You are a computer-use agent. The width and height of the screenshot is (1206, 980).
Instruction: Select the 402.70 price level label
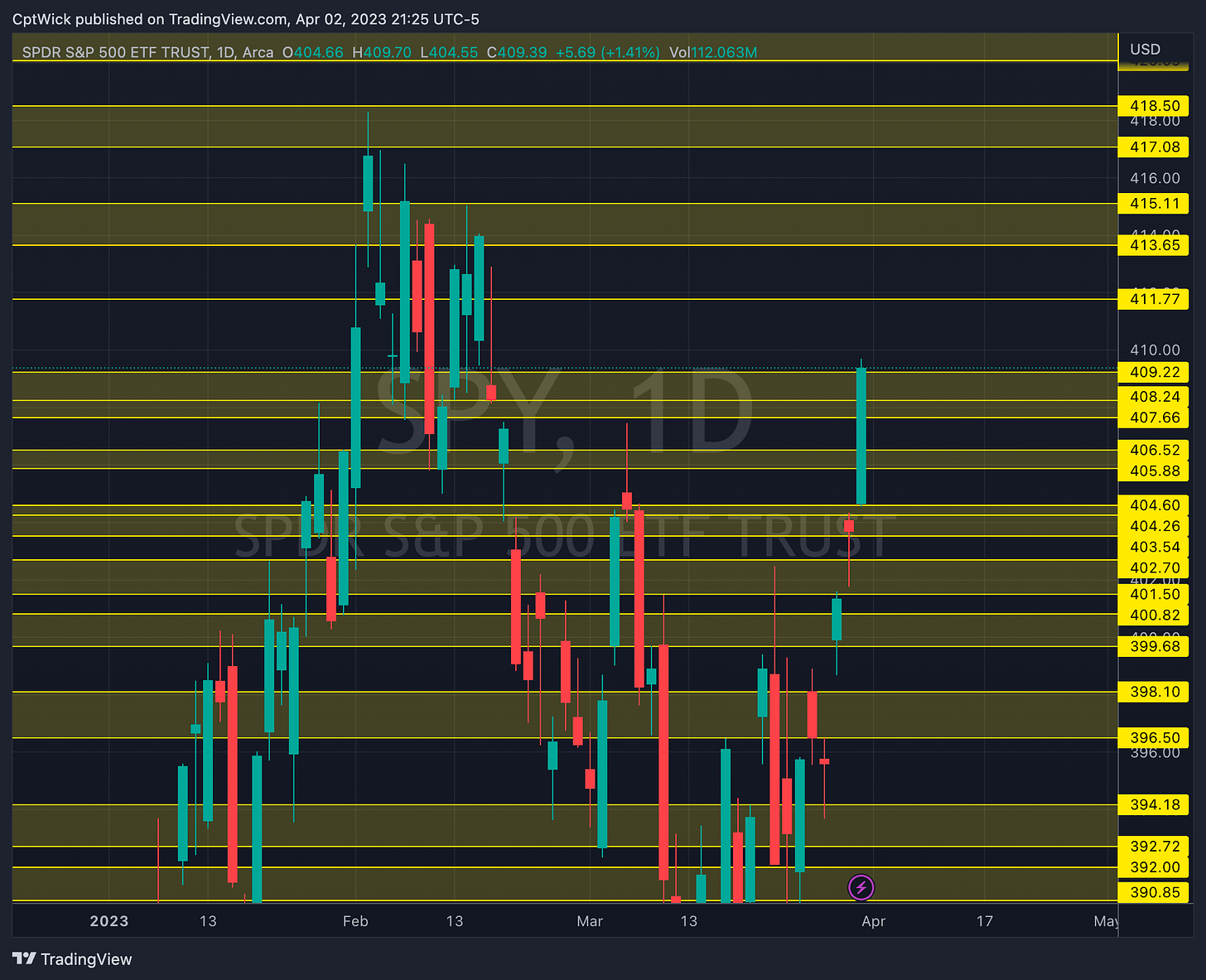(x=1154, y=568)
